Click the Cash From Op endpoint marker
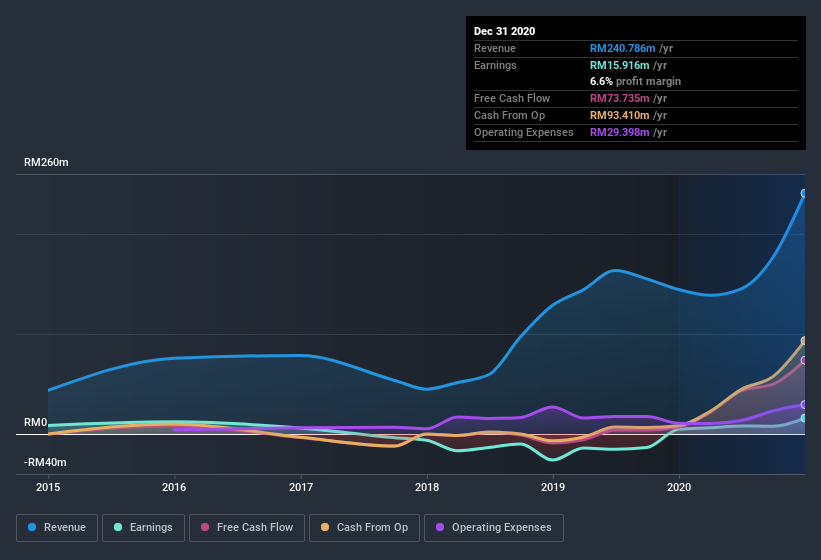821x560 pixels. (804, 341)
